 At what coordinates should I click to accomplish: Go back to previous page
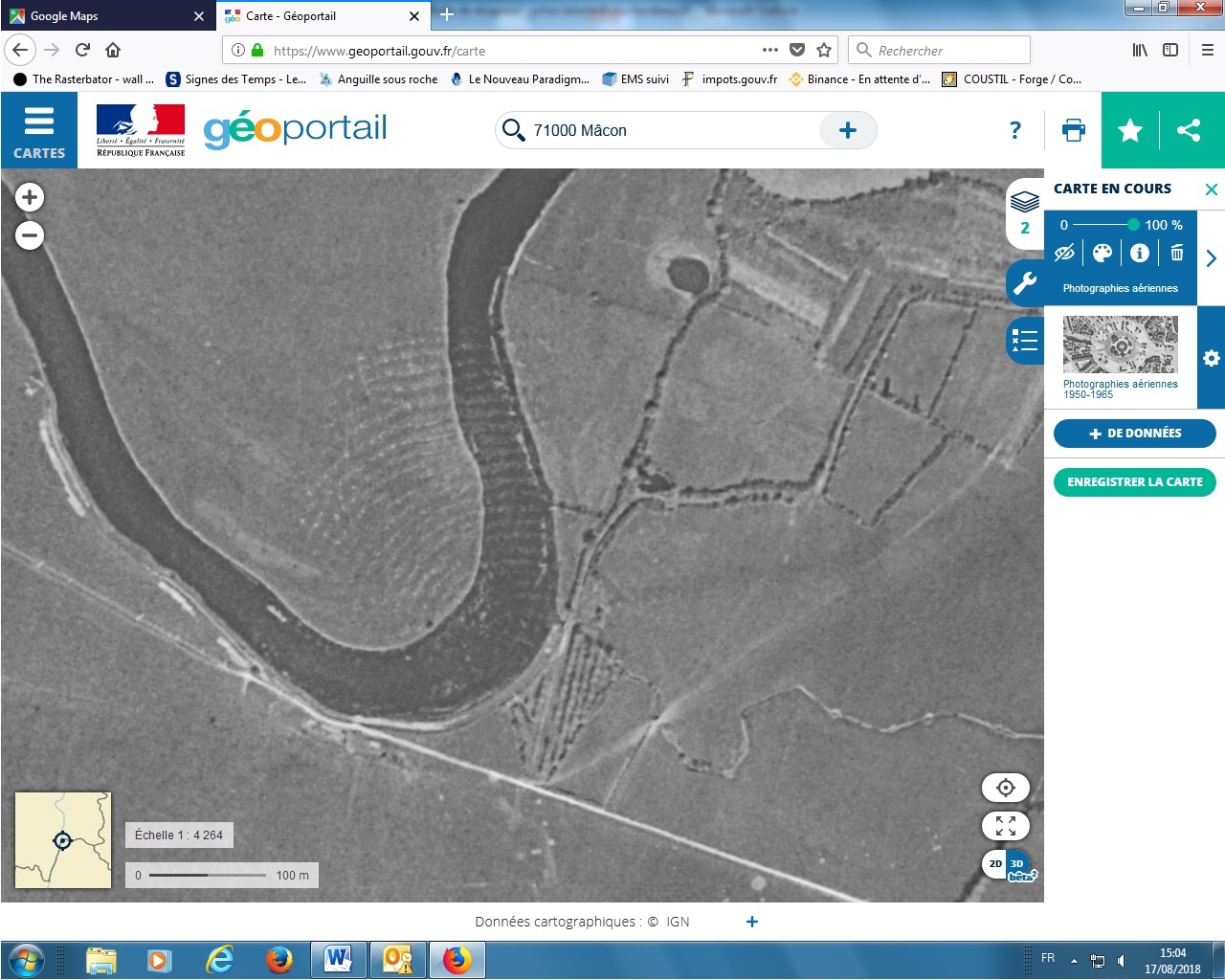pyautogui.click(x=20, y=50)
